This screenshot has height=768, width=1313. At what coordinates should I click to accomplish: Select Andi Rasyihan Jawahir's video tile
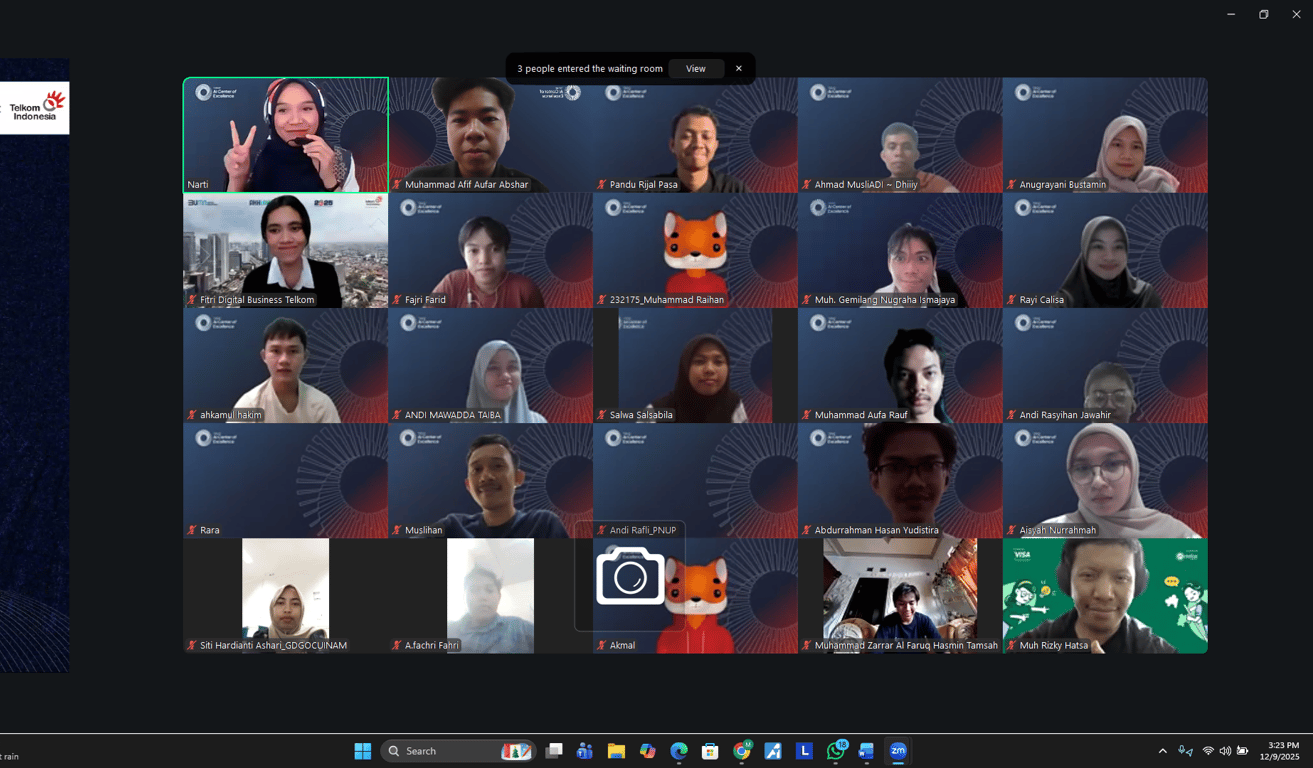[x=1105, y=365]
